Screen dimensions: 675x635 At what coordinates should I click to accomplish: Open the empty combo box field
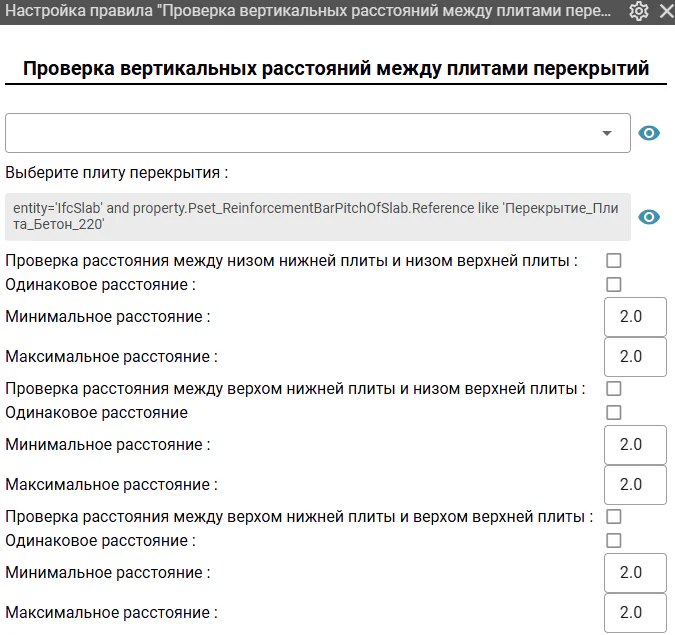(318, 133)
